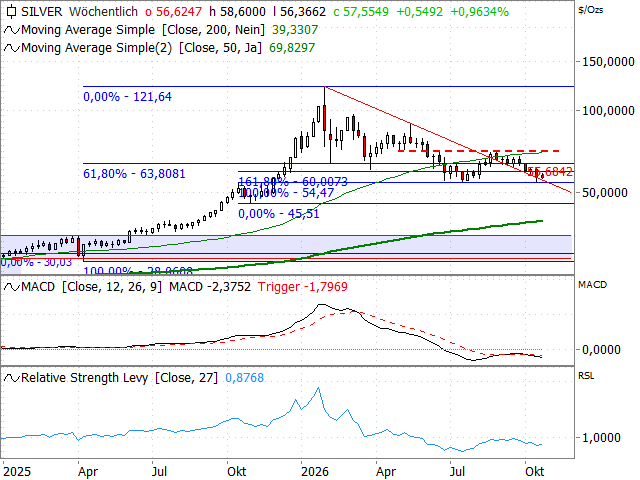640x480 pixels.
Task: Click the last Okt label after 2026
Action: click(534, 472)
